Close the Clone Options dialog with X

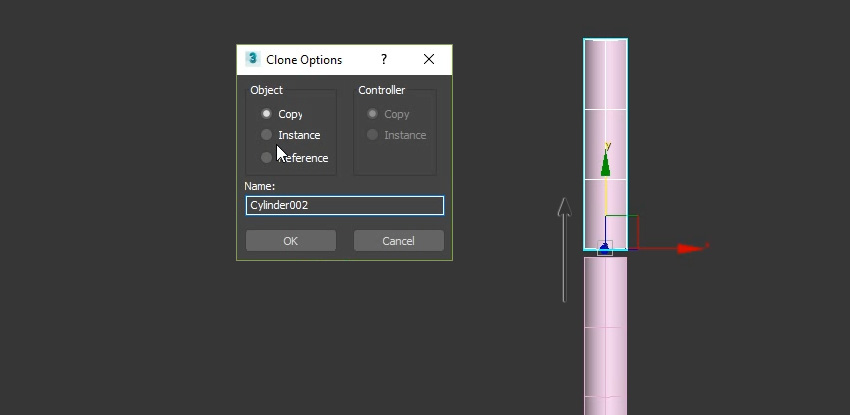(429, 60)
